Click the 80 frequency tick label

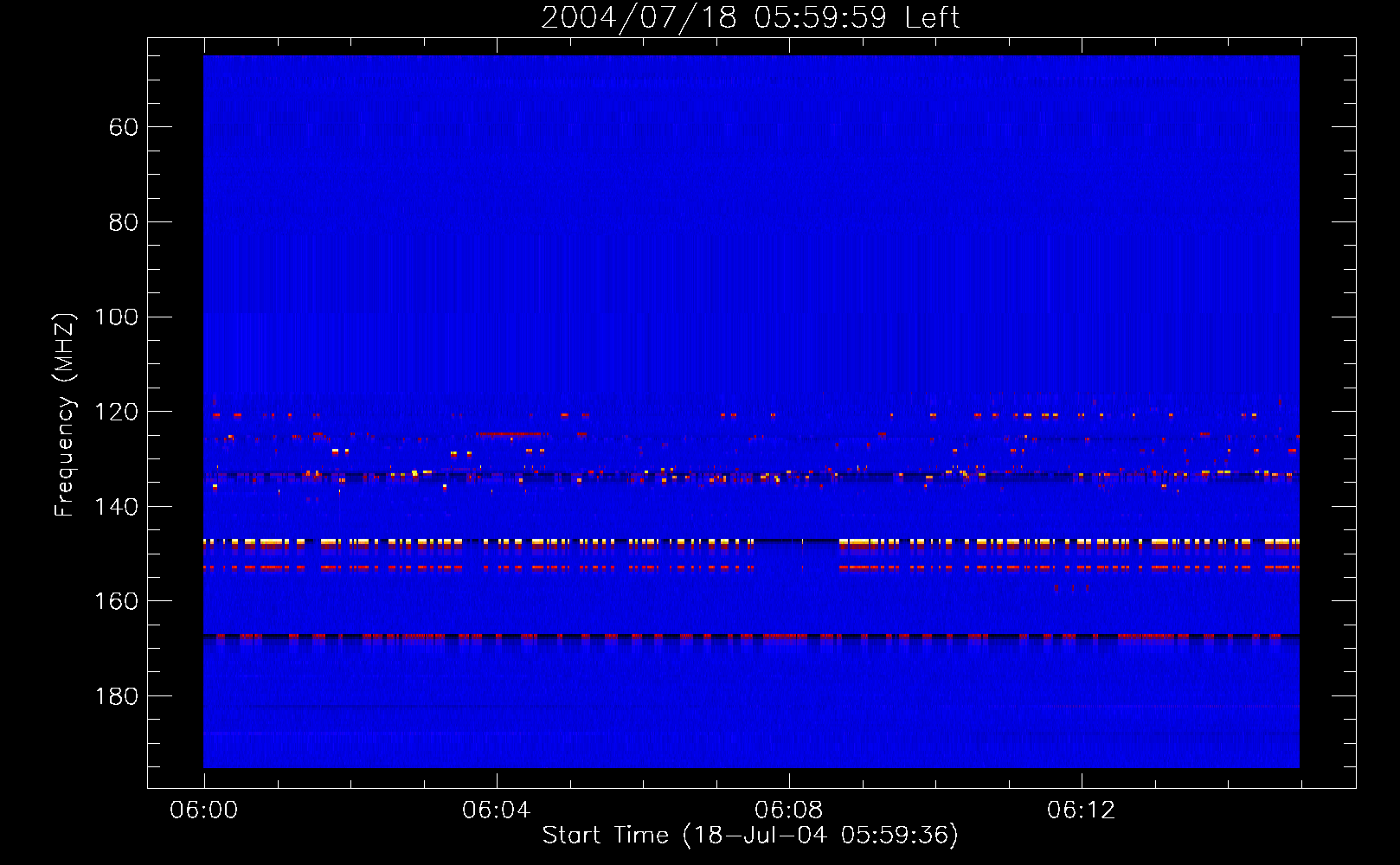(124, 222)
